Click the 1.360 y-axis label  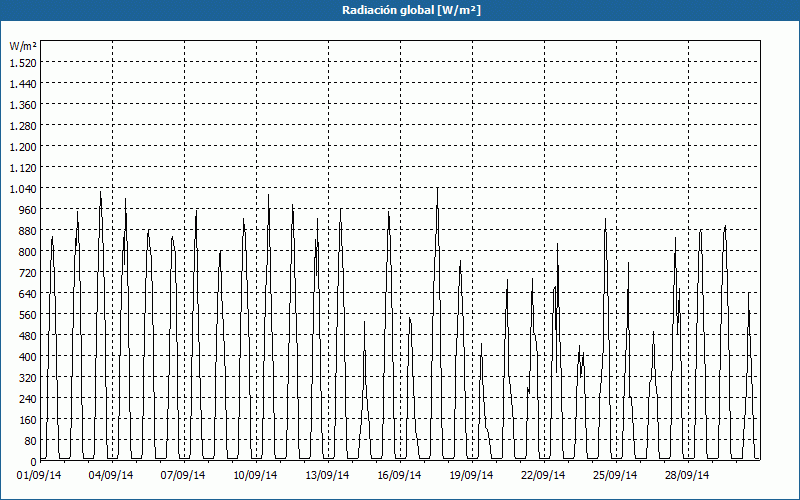pos(23,105)
